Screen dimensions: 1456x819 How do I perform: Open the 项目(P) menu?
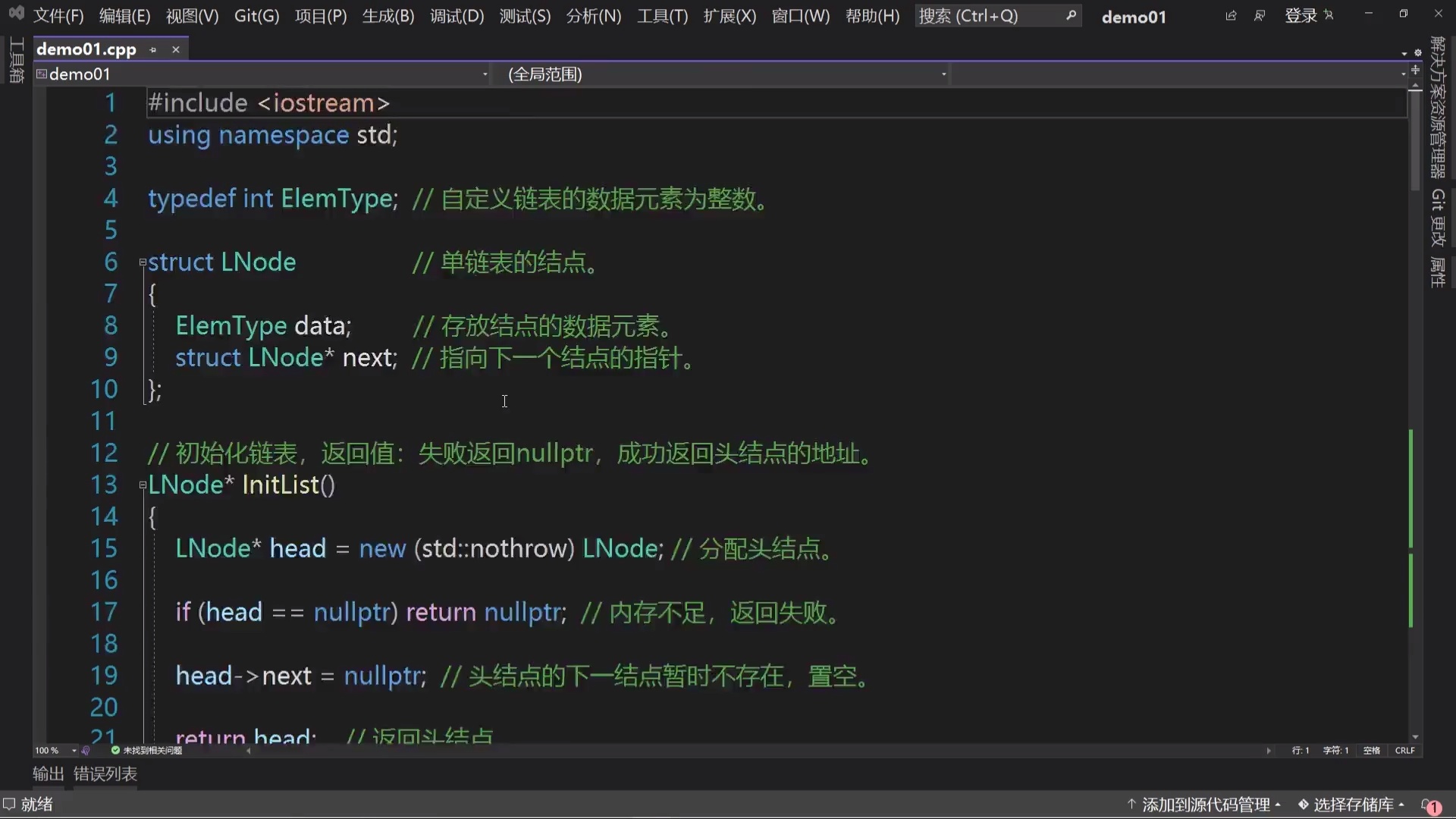pyautogui.click(x=321, y=16)
